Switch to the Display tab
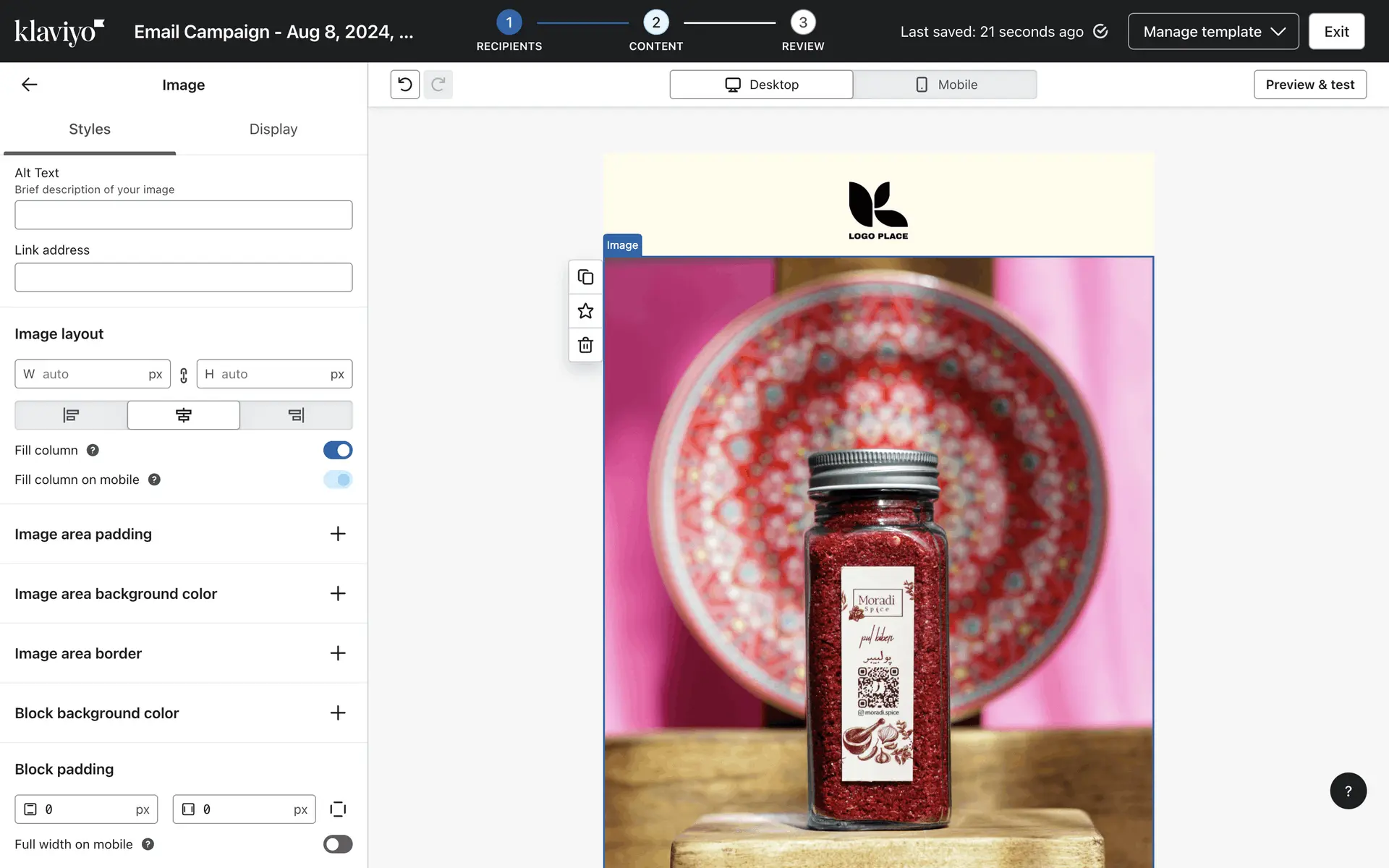 pos(273,129)
